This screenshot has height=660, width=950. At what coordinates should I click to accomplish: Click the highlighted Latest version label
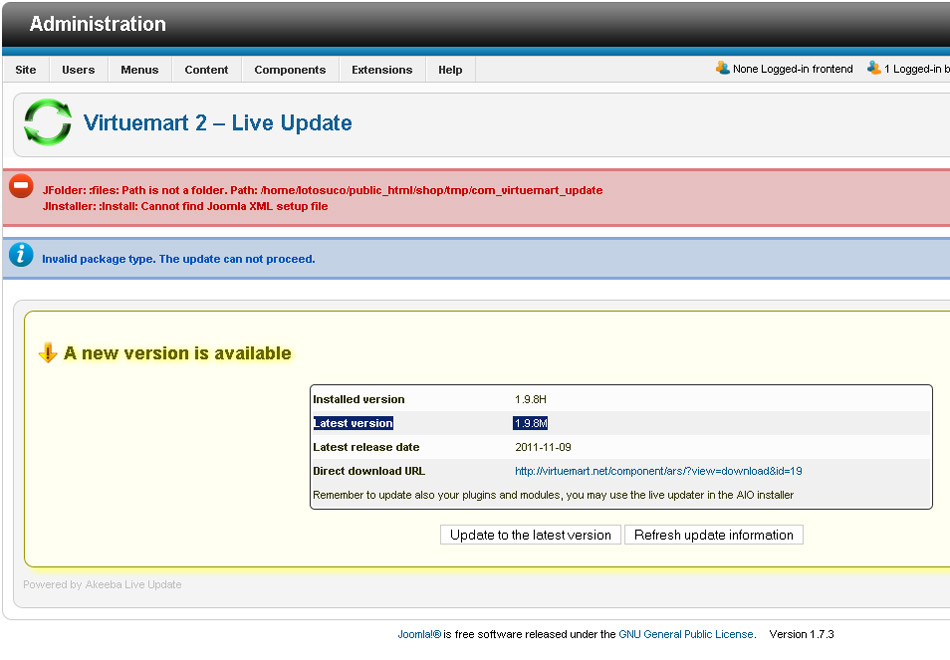pos(353,423)
